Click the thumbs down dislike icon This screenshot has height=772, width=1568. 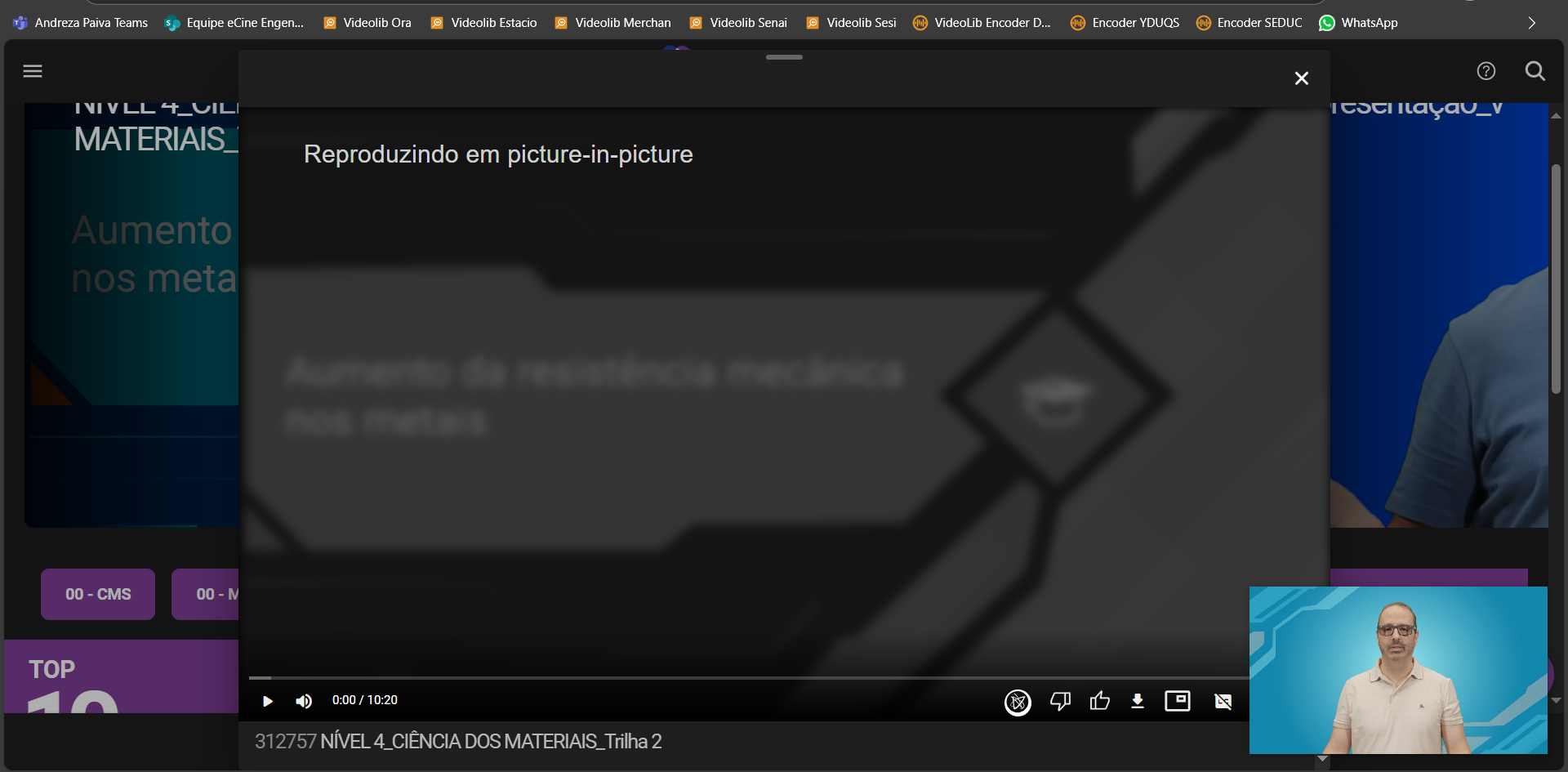coord(1060,701)
